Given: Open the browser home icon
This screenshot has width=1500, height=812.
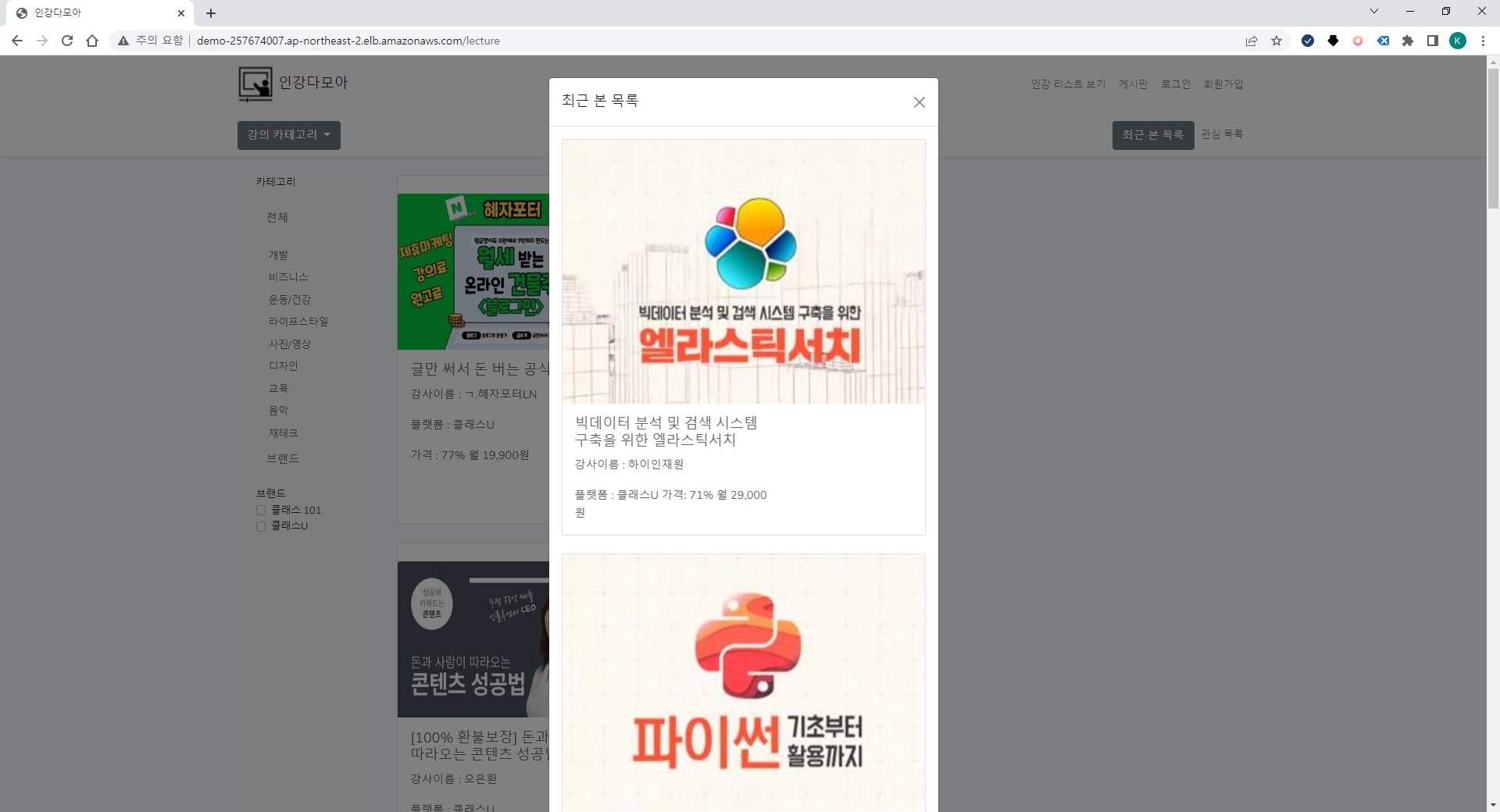Looking at the screenshot, I should click(x=92, y=41).
